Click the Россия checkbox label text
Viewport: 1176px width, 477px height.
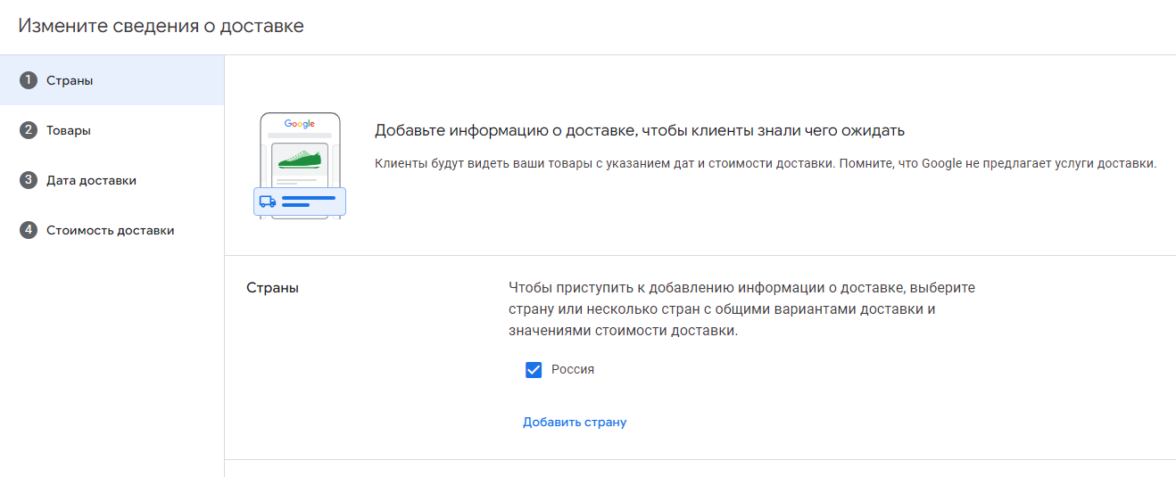(573, 370)
